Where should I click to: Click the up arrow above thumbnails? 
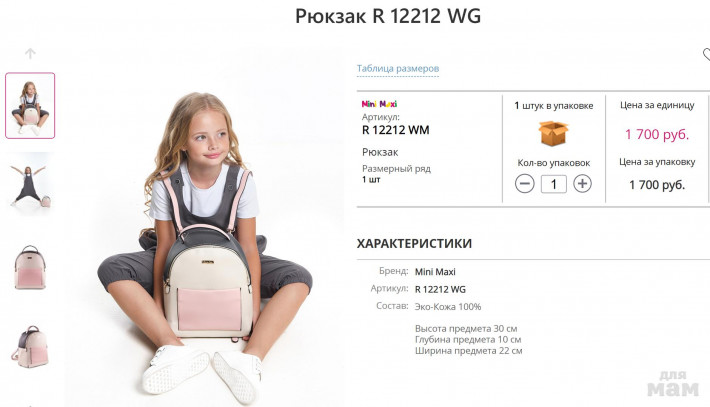click(30, 53)
